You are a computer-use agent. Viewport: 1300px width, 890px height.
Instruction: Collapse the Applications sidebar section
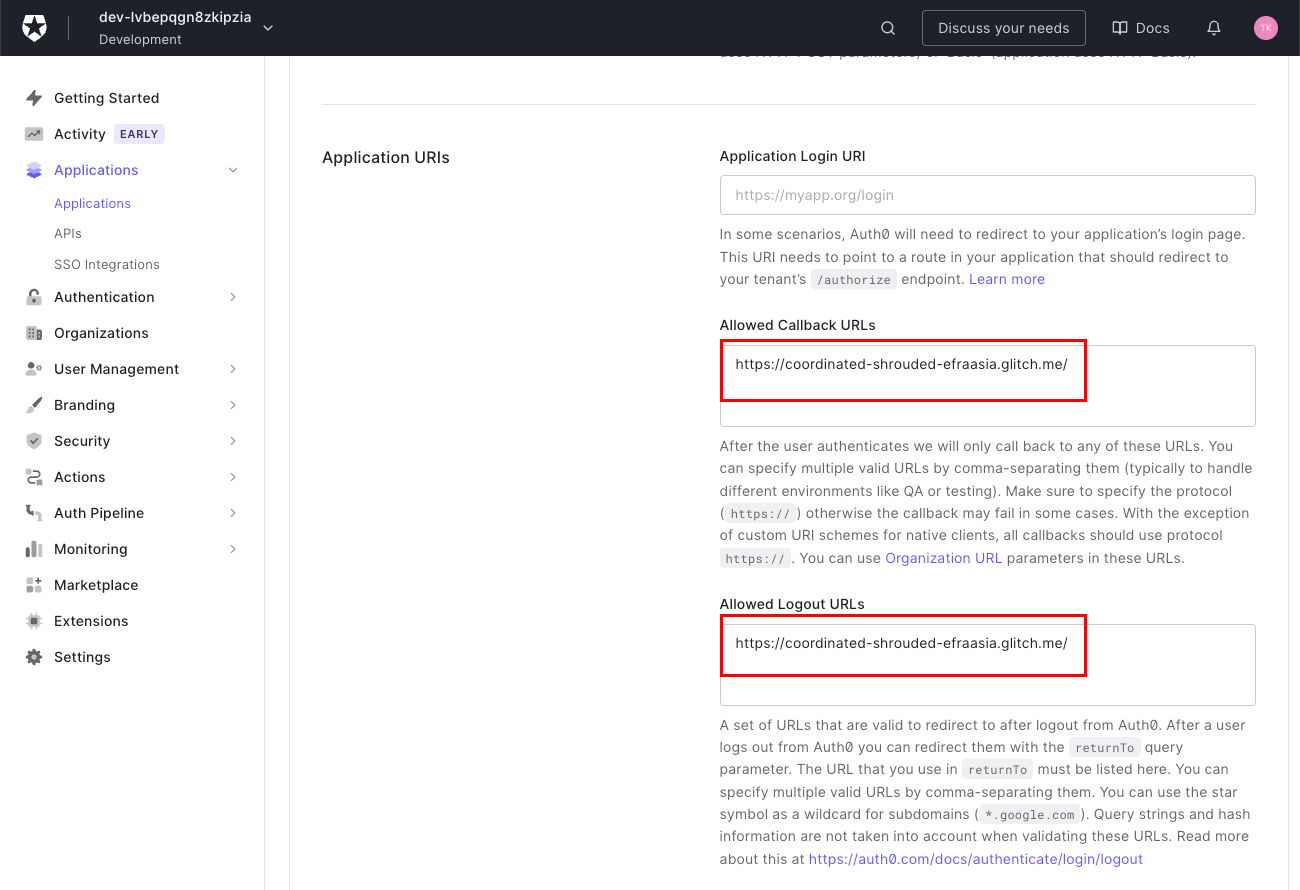point(233,170)
